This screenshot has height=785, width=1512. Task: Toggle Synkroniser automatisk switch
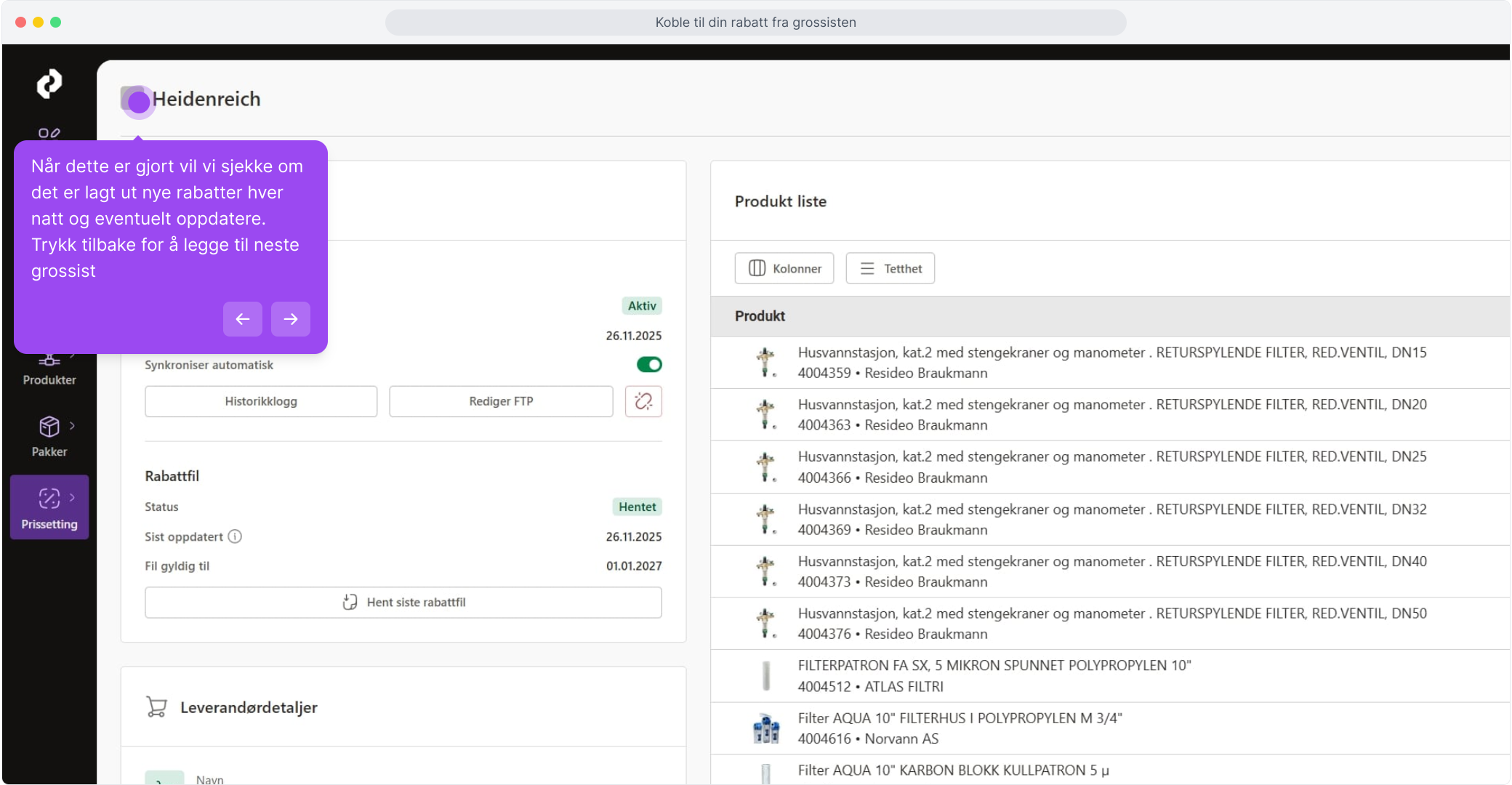(x=649, y=364)
